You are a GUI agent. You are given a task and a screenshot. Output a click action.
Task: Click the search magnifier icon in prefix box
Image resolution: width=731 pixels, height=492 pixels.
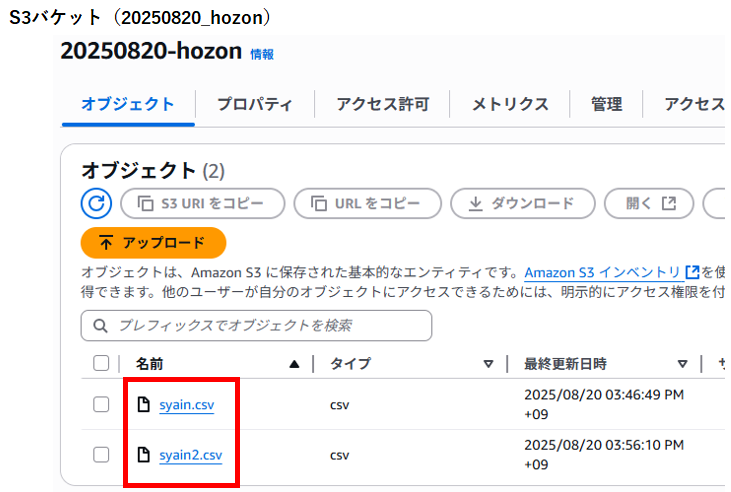[x=100, y=326]
